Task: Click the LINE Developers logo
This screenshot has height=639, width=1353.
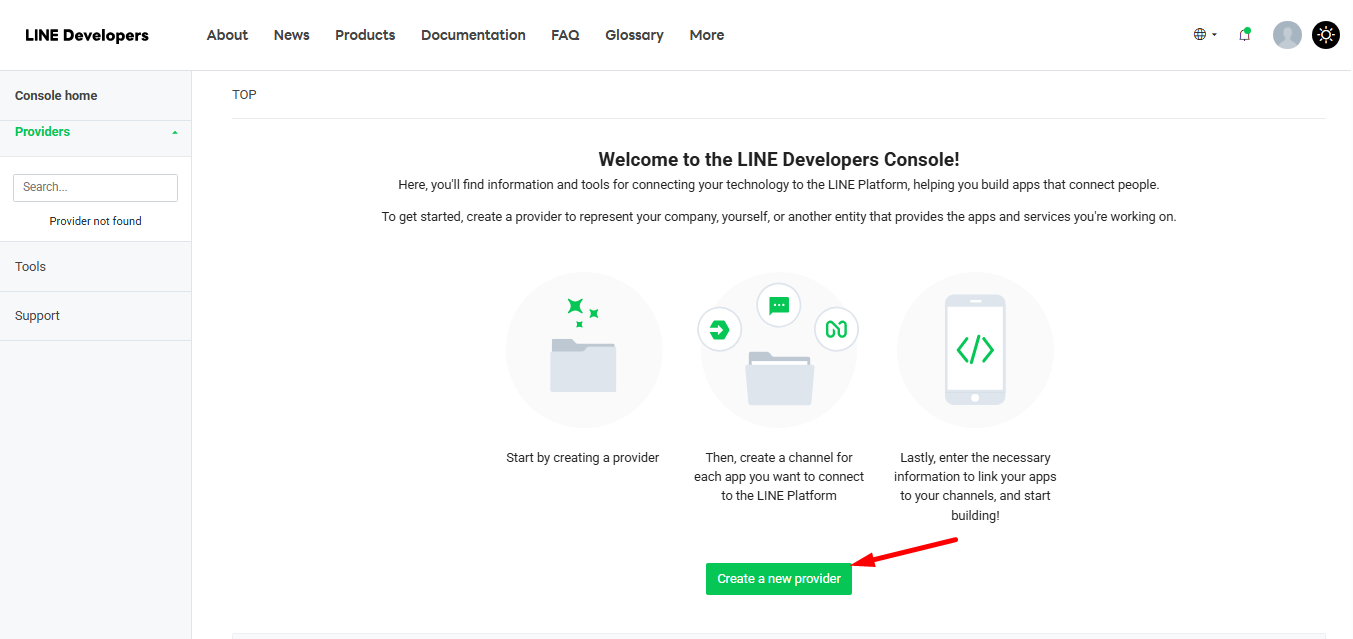Action: click(x=86, y=34)
